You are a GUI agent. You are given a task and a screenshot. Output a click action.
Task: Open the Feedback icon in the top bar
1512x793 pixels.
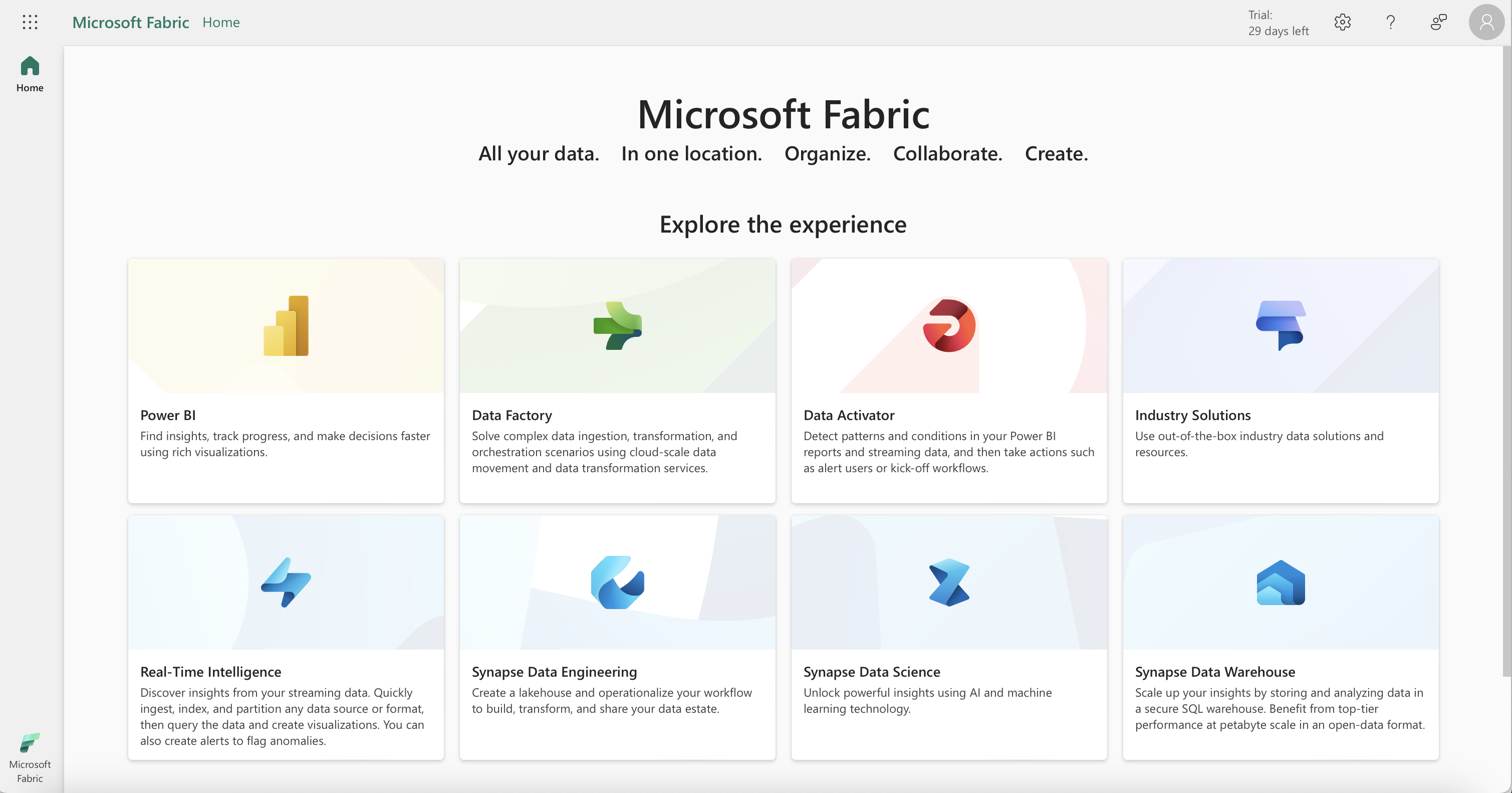pos(1437,23)
